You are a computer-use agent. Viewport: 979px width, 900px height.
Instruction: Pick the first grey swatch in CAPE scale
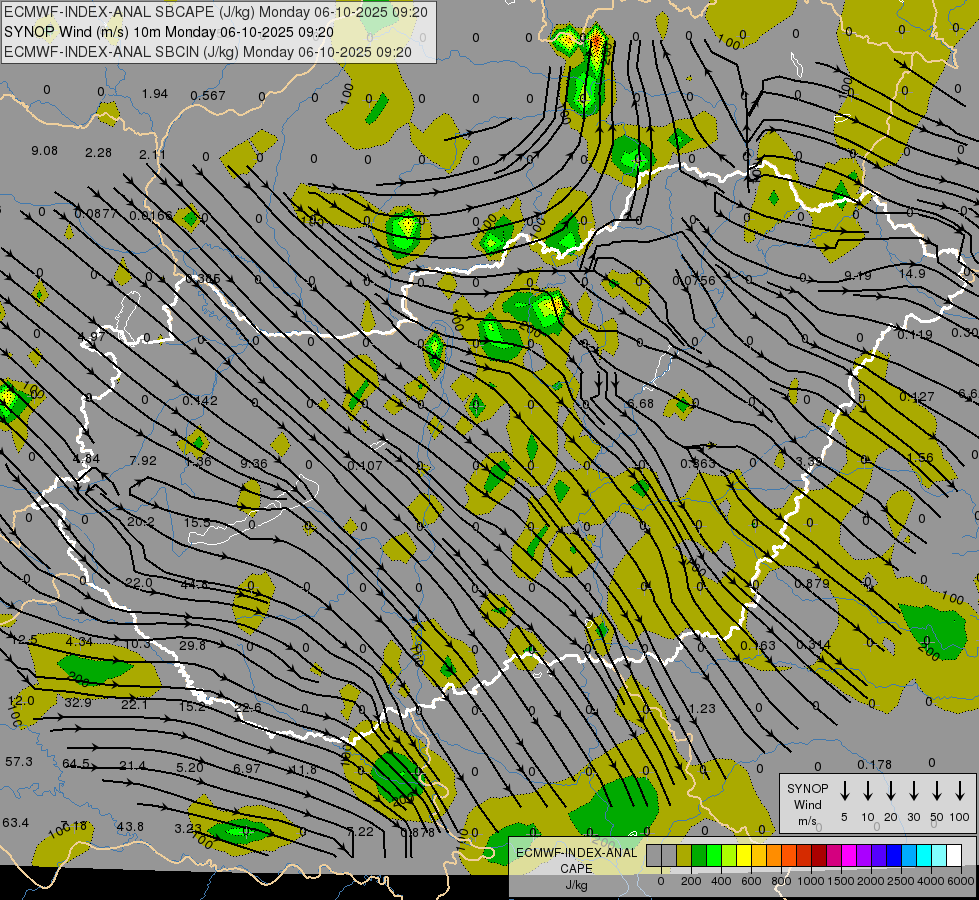(654, 856)
